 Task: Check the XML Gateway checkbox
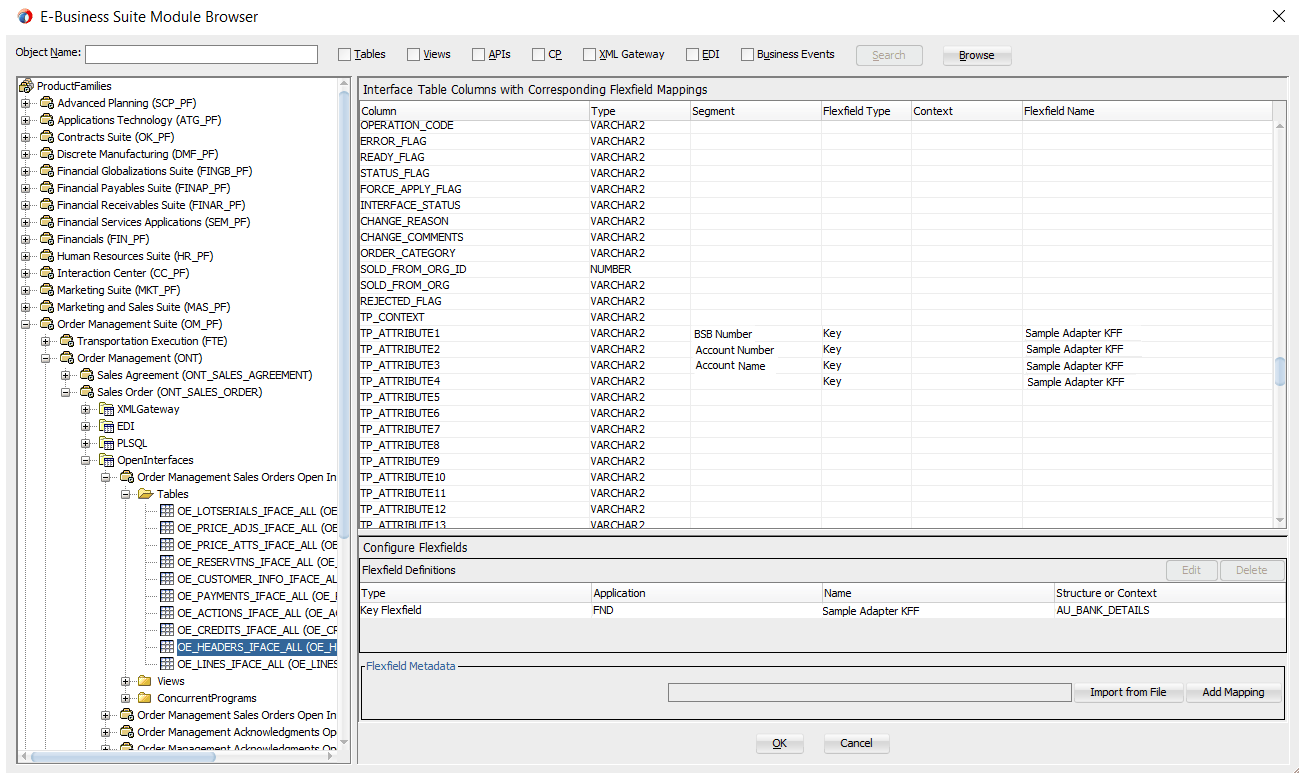[x=590, y=55]
